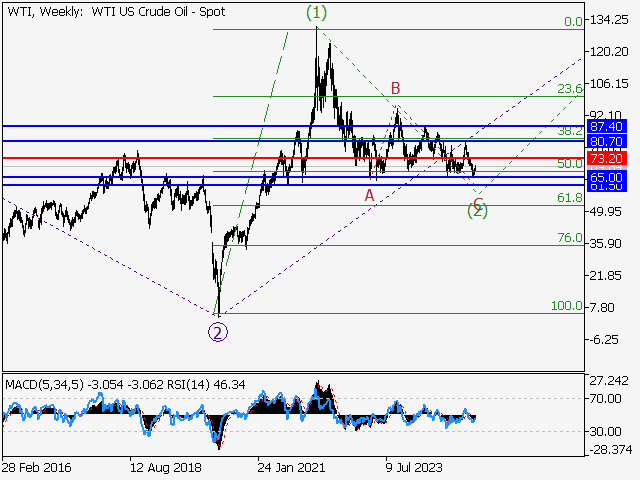Click the 9 Jul 2023 date label
The height and width of the screenshot is (480, 640).
click(417, 466)
